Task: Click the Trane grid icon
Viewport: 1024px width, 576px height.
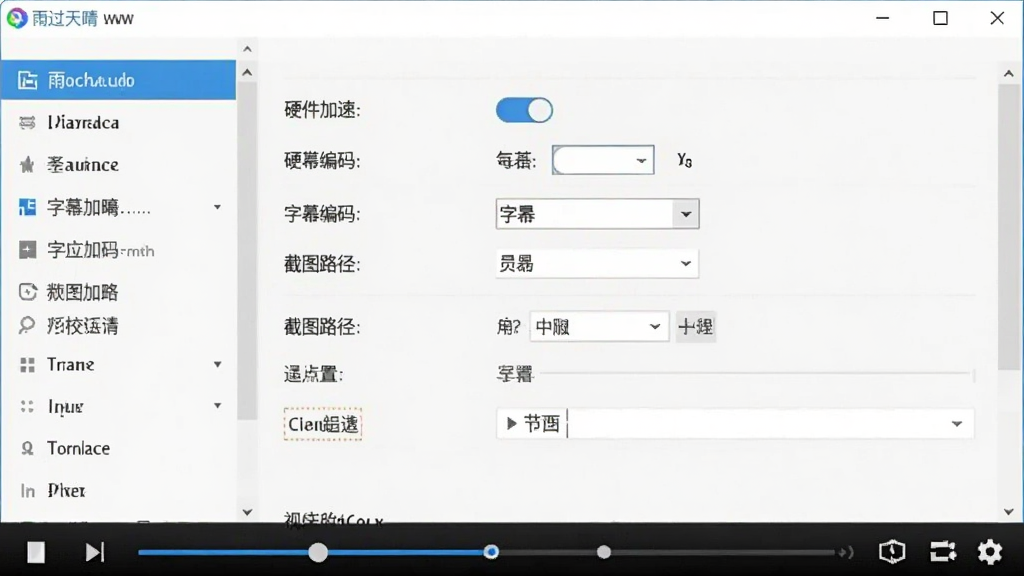Action: coord(27,364)
